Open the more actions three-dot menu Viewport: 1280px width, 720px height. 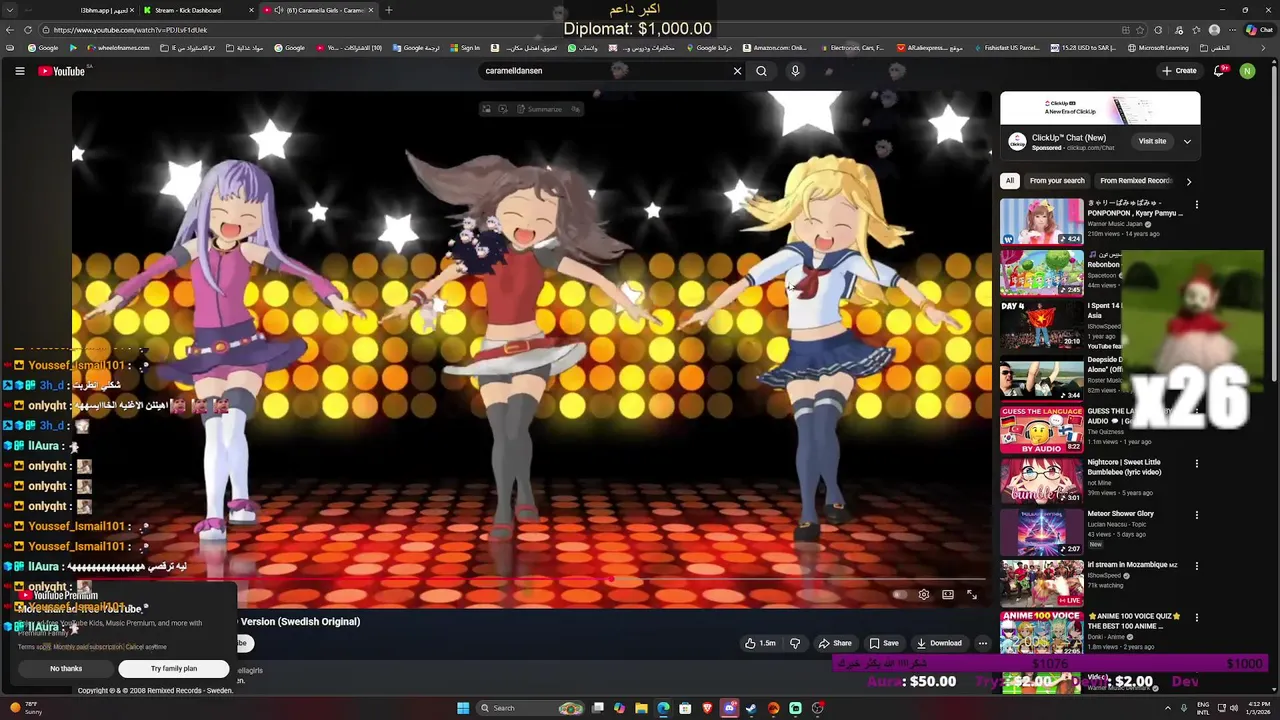pyautogui.click(x=983, y=643)
